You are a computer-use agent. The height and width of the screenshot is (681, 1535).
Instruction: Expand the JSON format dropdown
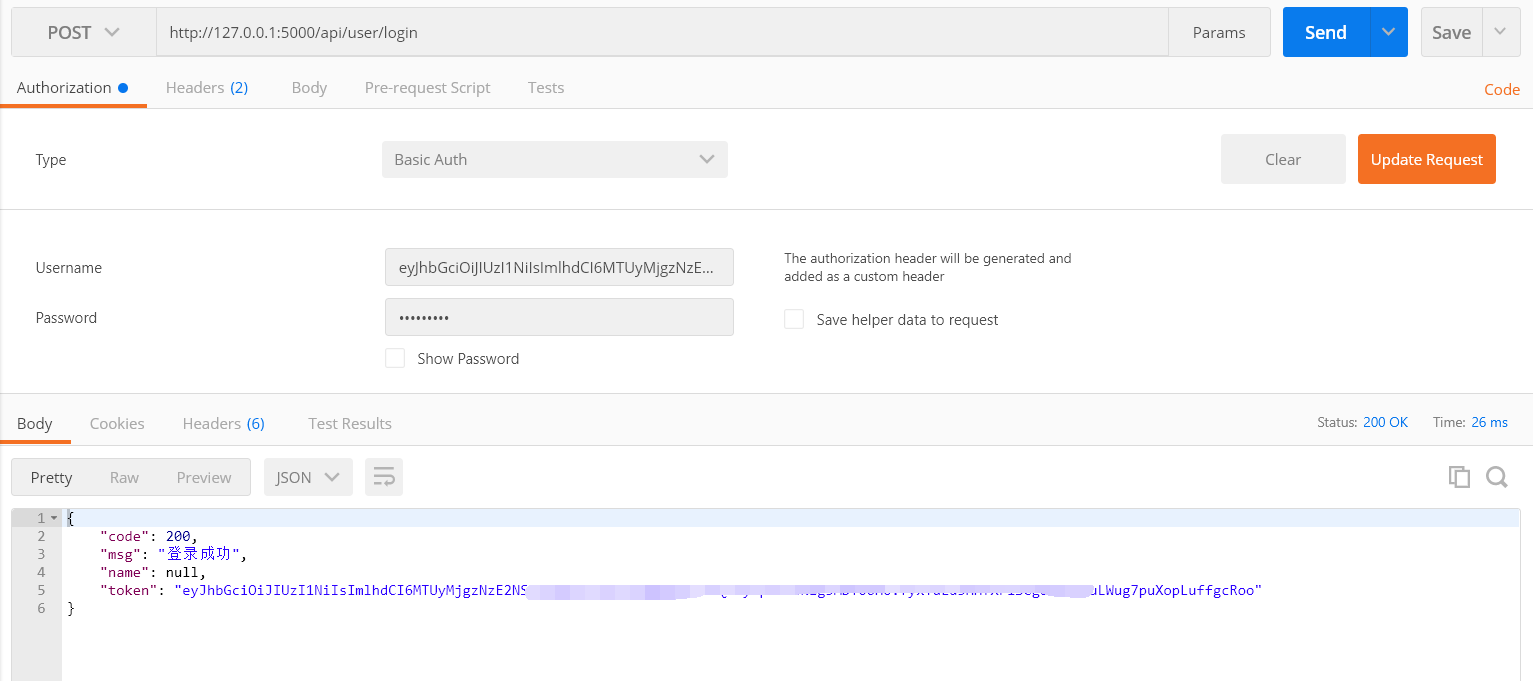pos(307,477)
